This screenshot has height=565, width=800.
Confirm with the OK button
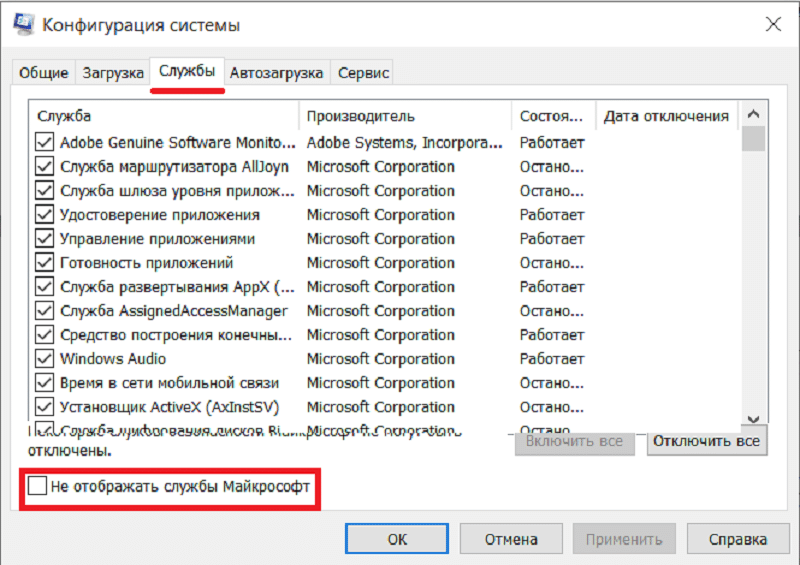click(397, 538)
